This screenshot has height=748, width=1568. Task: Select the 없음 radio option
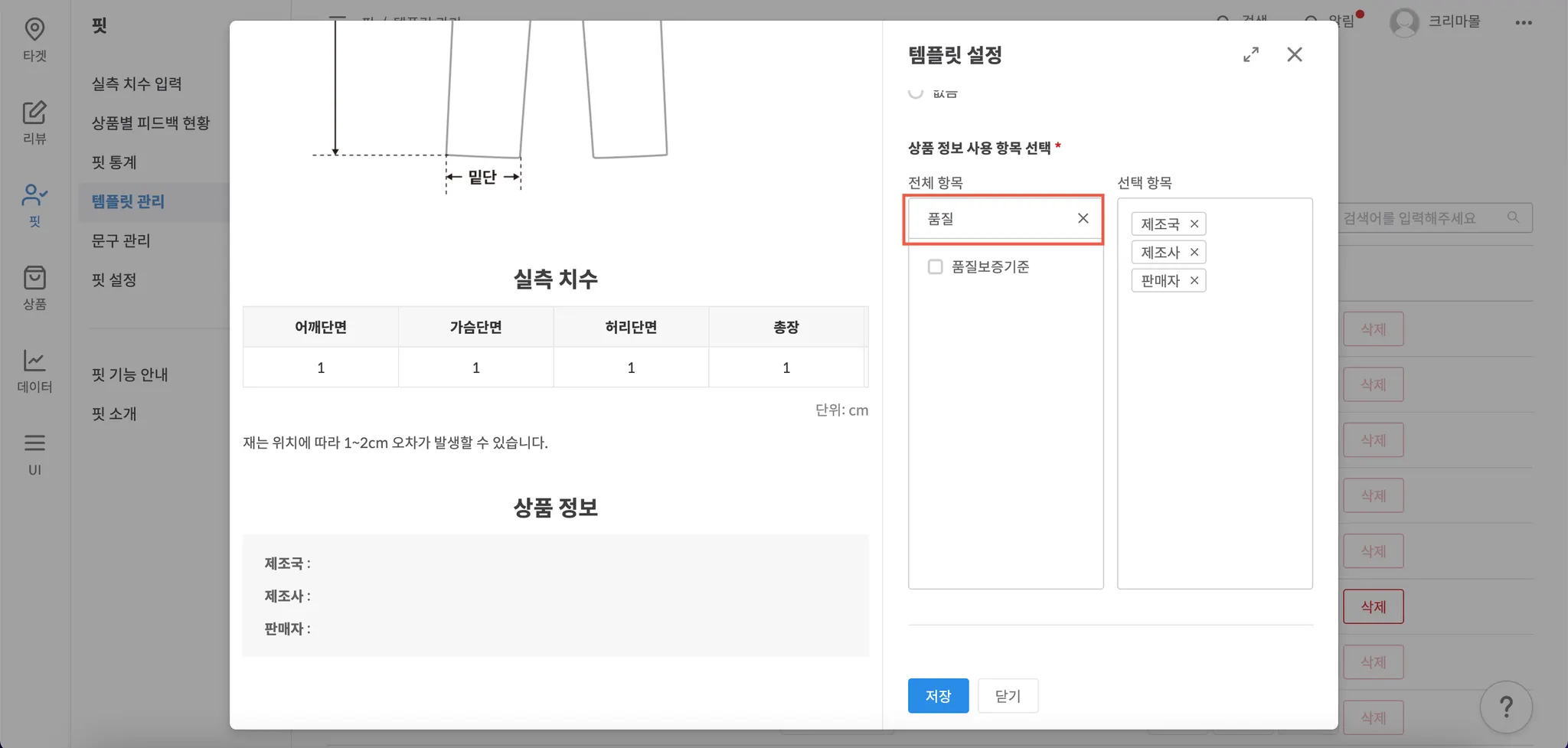[916, 92]
